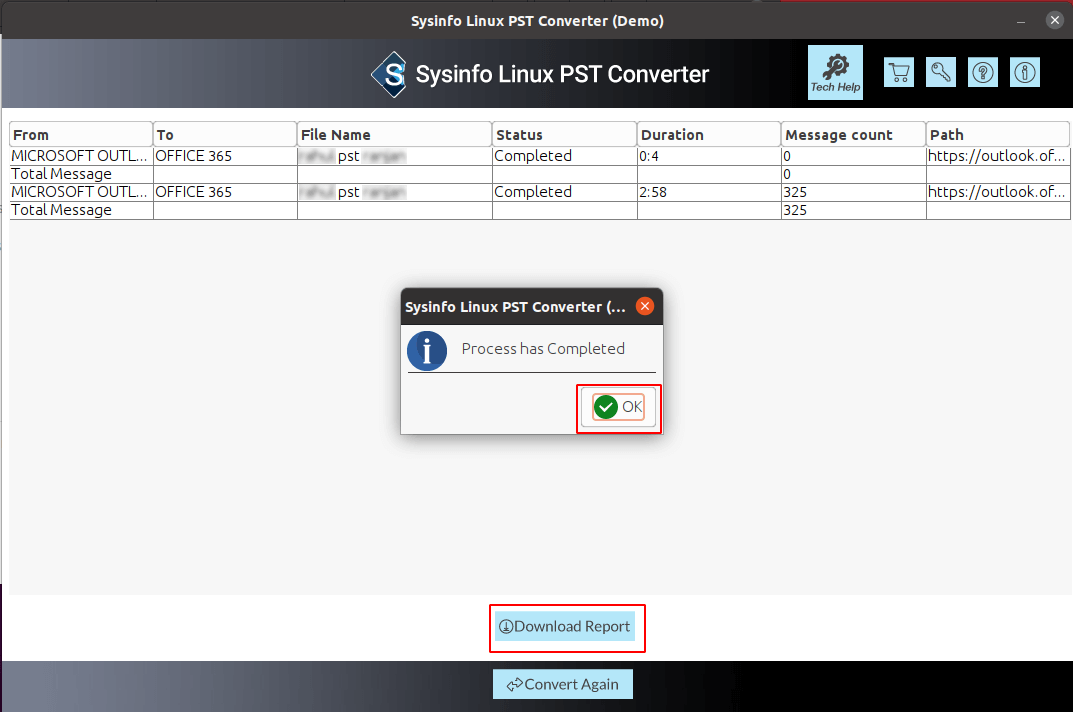Click the Process has Completed message text
This screenshot has width=1073, height=712.
[543, 349]
